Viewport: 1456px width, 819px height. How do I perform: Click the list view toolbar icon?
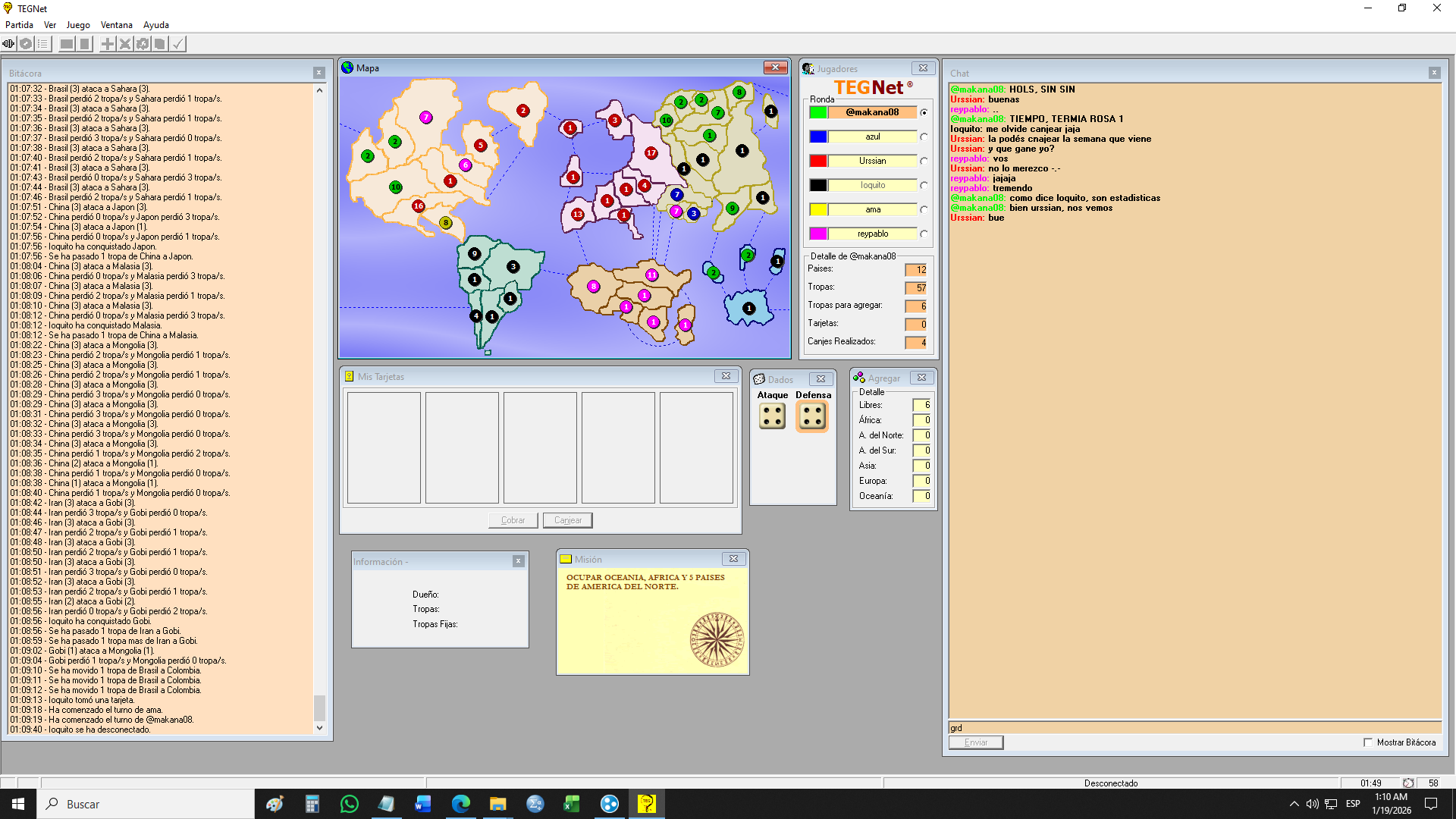click(x=43, y=44)
